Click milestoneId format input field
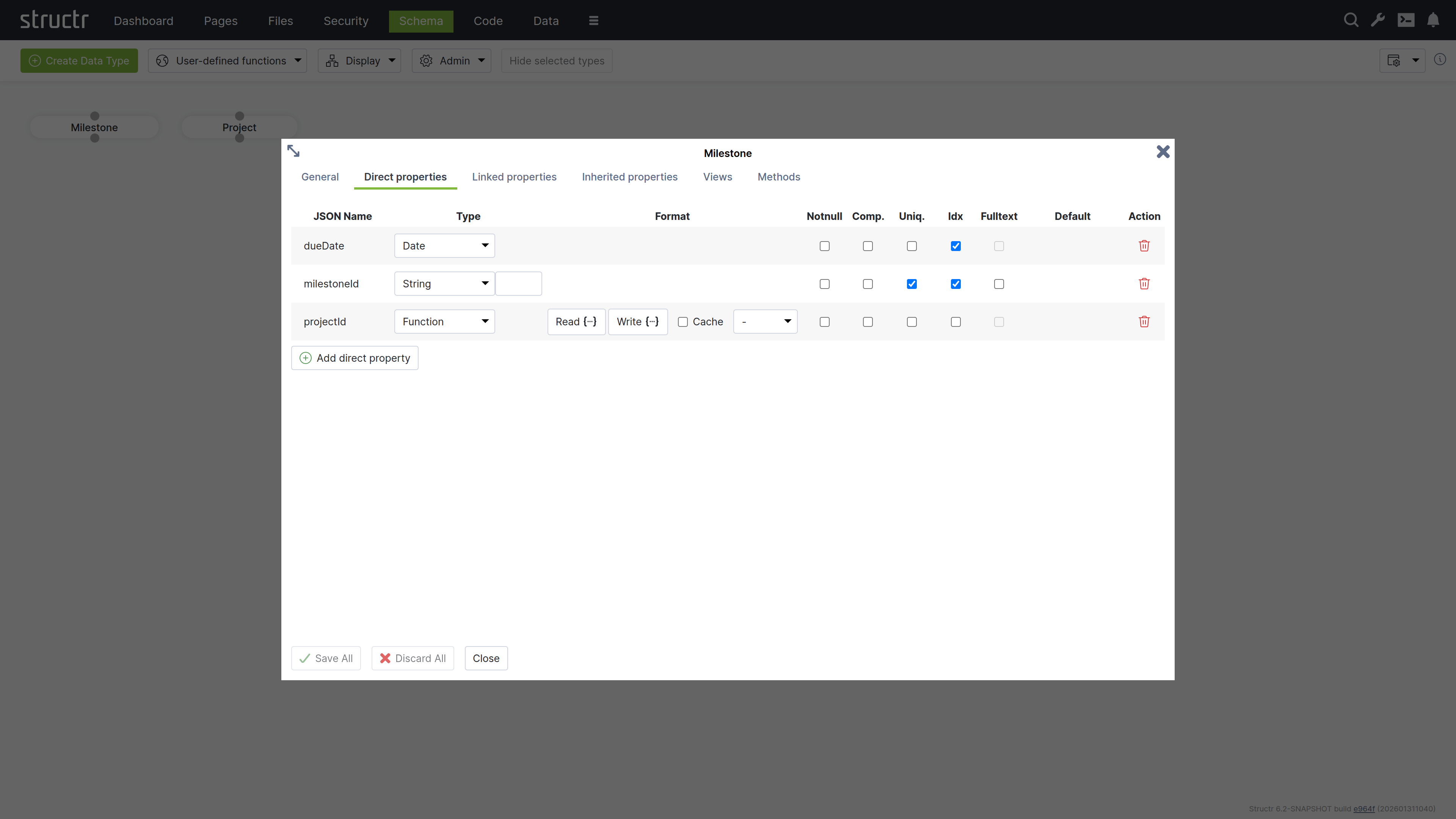Viewport: 1456px width, 819px height. pyautogui.click(x=518, y=284)
